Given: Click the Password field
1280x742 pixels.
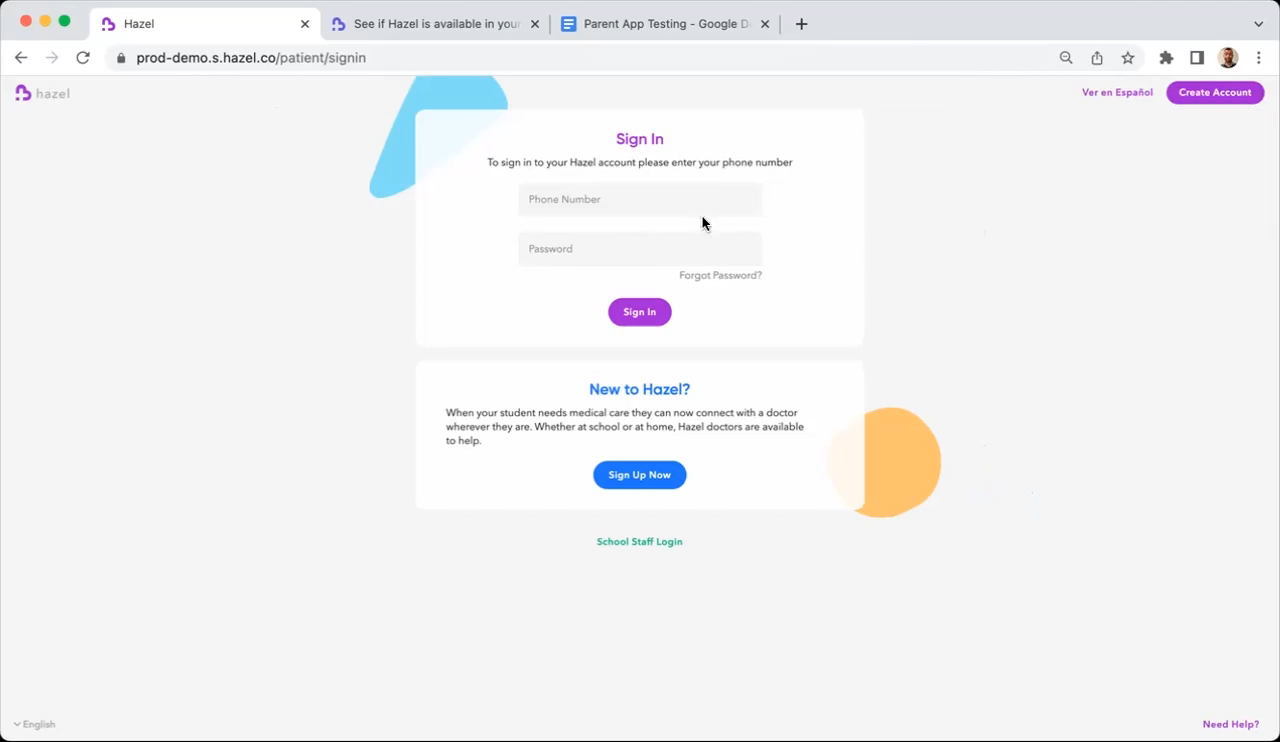Looking at the screenshot, I should (x=640, y=249).
